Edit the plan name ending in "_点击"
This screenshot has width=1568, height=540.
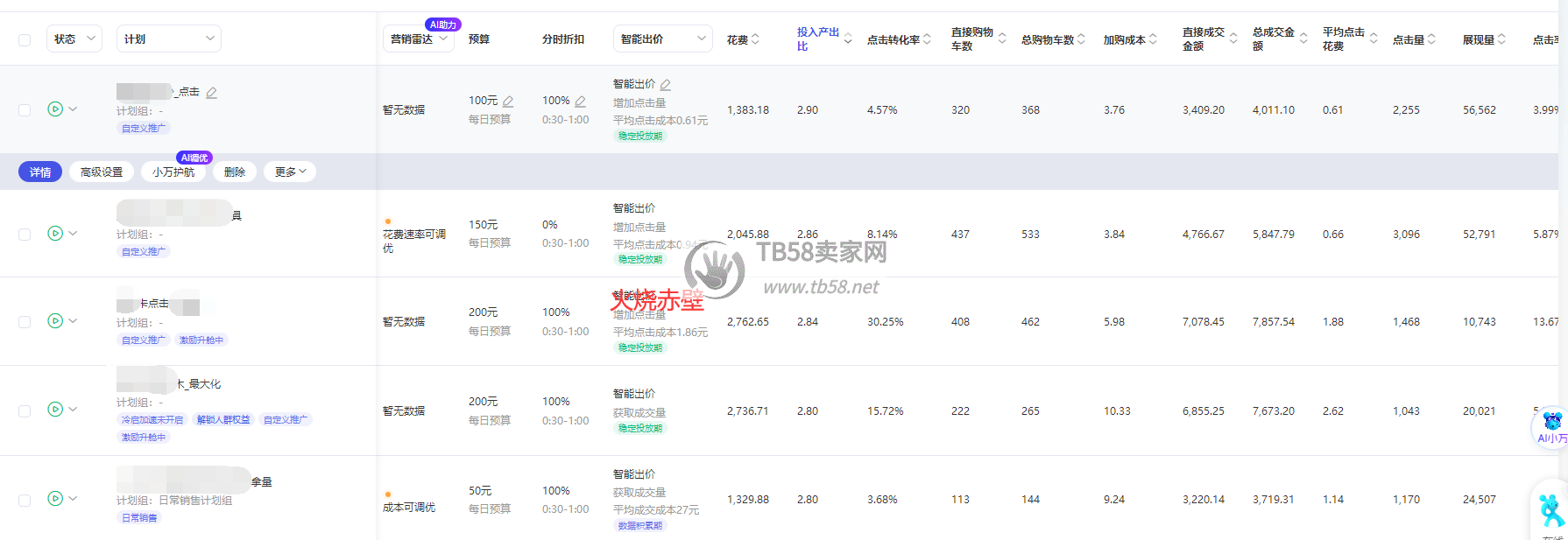click(211, 93)
